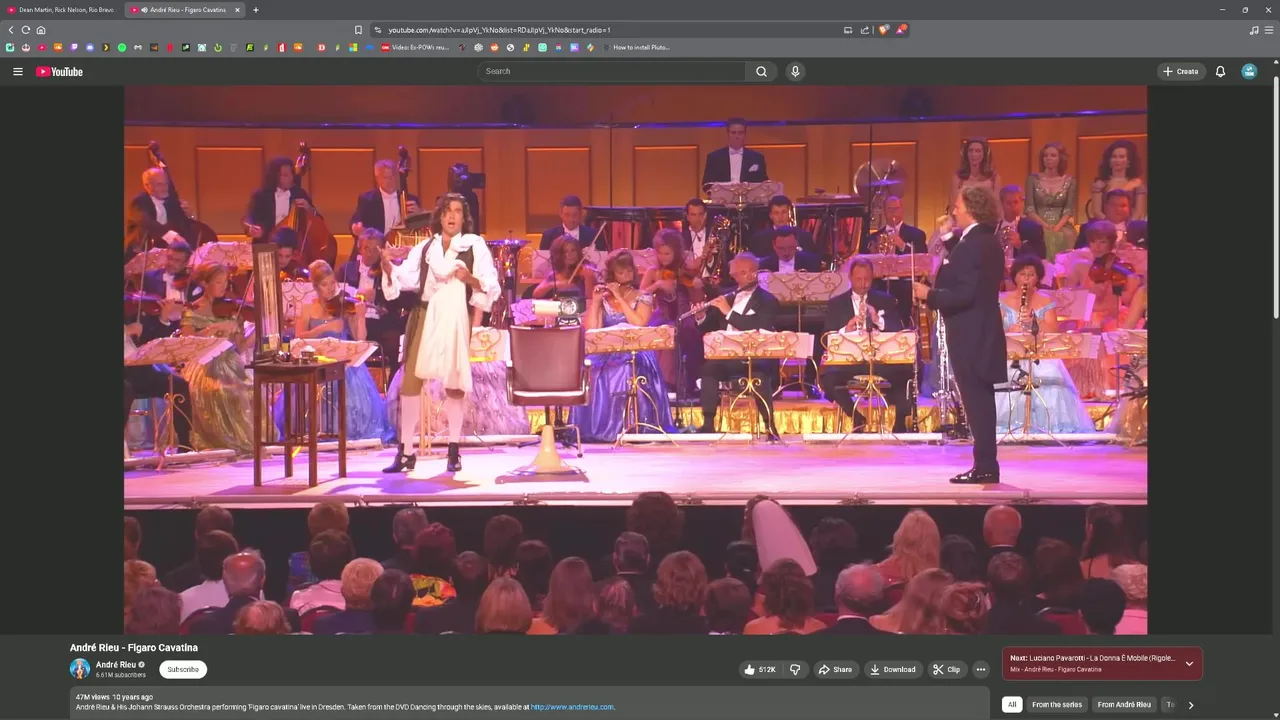Viewport: 1280px width, 720px height.
Task: Select the From the series chip
Action: [x=1057, y=704]
